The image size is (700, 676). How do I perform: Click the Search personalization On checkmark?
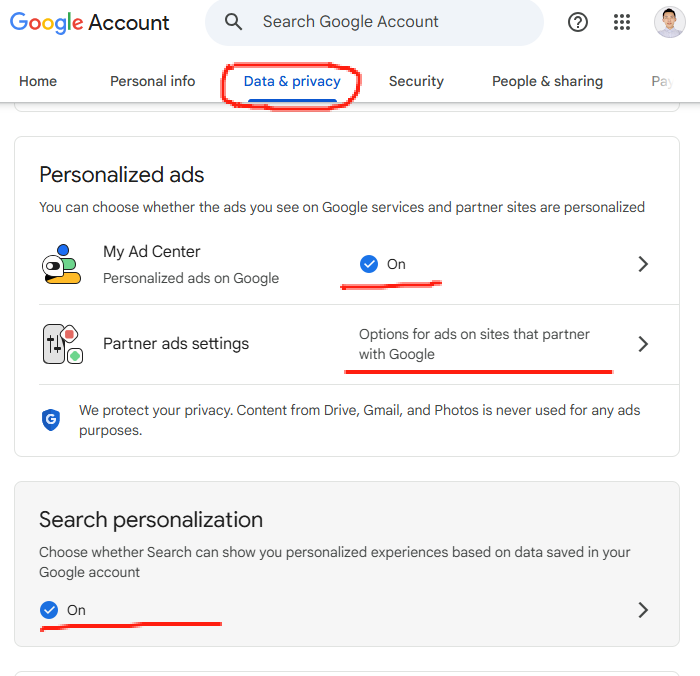49,610
